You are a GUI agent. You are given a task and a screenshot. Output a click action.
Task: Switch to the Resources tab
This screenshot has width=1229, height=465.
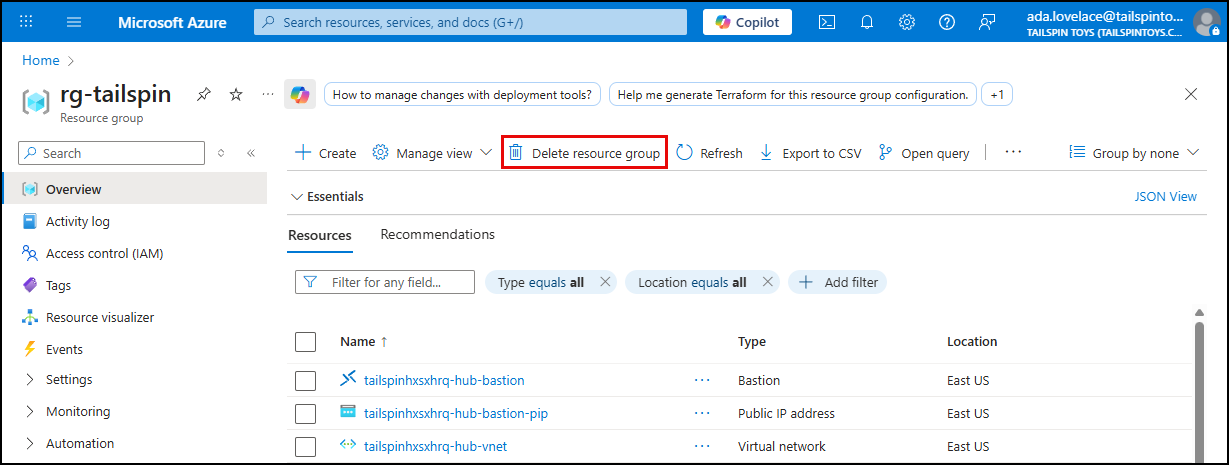320,235
